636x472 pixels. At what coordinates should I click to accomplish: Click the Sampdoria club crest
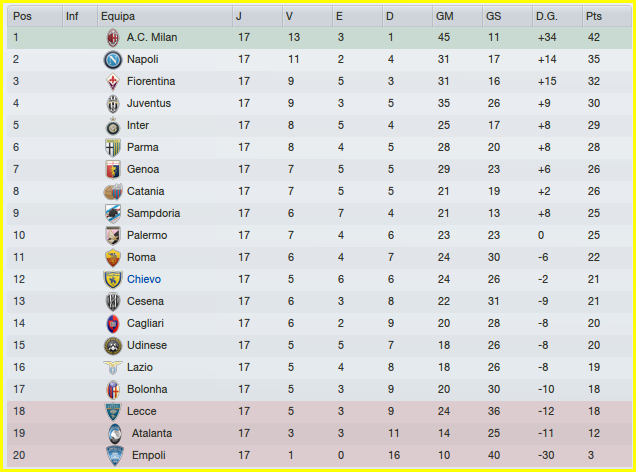(x=112, y=213)
